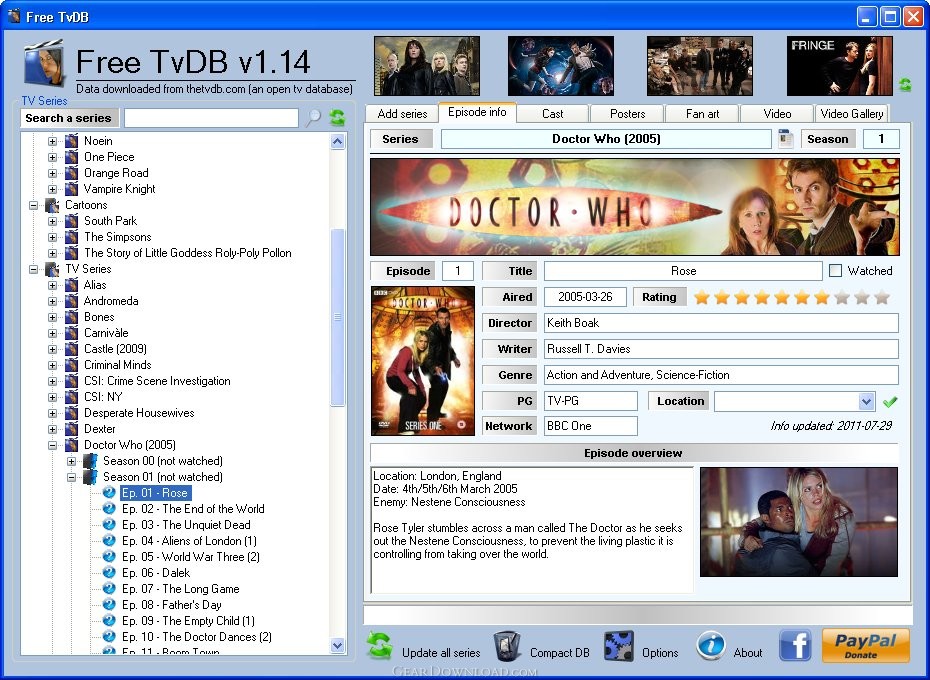The height and width of the screenshot is (680, 930).
Task: Collapse Season 01 of Doctor Who
Action: pos(71,477)
